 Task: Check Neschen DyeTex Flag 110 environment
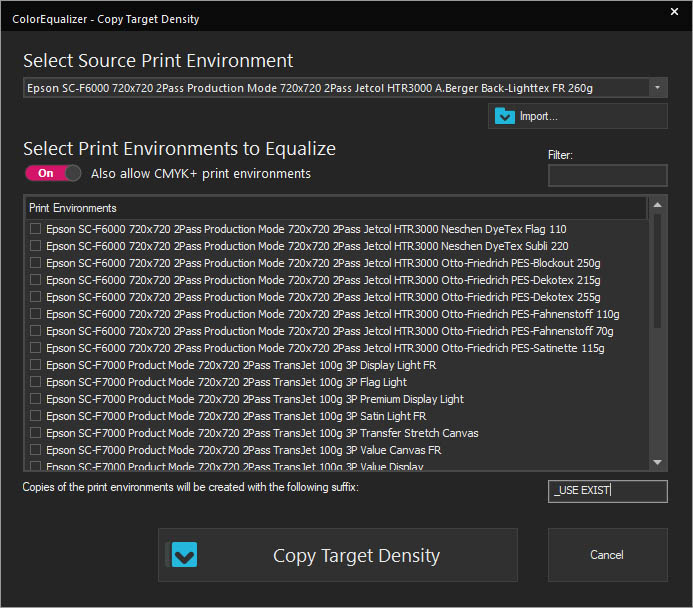click(x=35, y=228)
